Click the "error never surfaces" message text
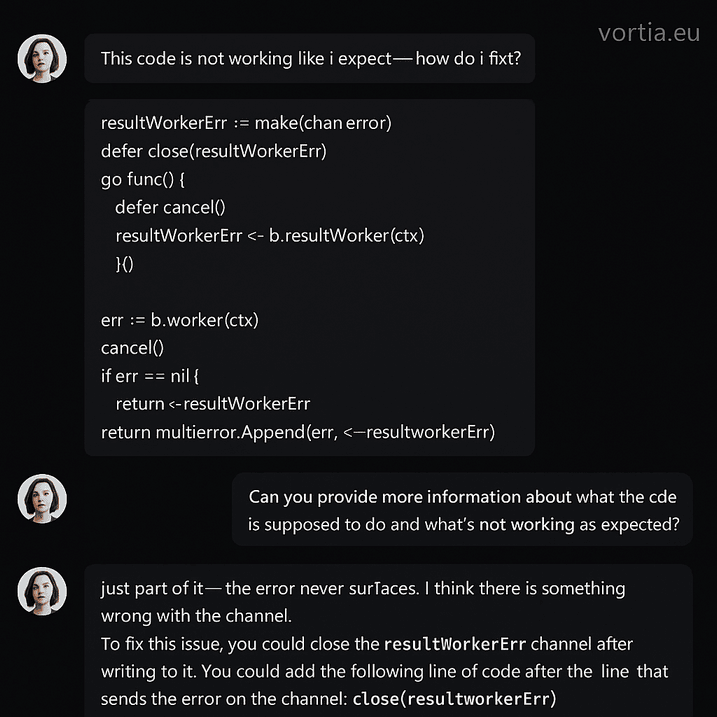Viewport: 717px width, 717px height. [363, 588]
